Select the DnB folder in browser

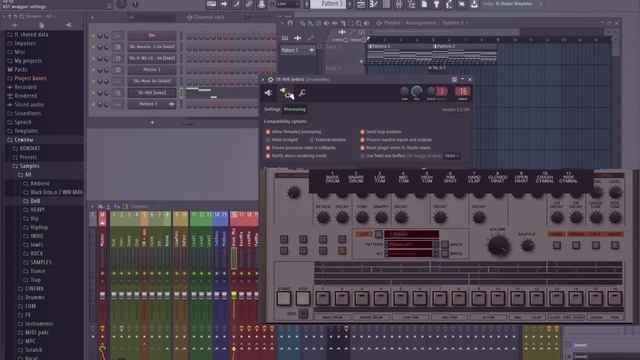tap(36, 201)
